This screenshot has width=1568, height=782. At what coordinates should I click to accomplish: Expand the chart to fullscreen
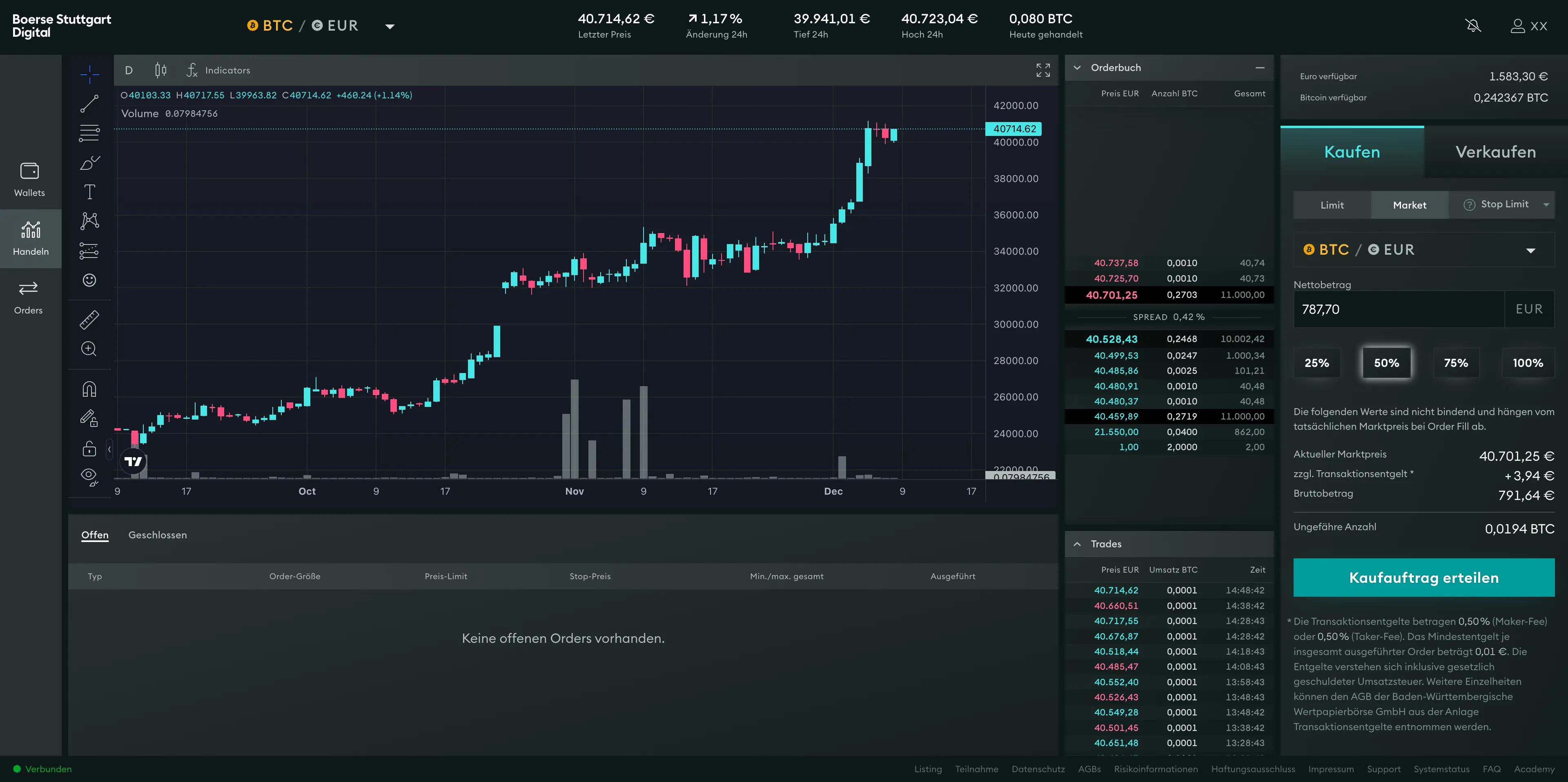[1043, 70]
